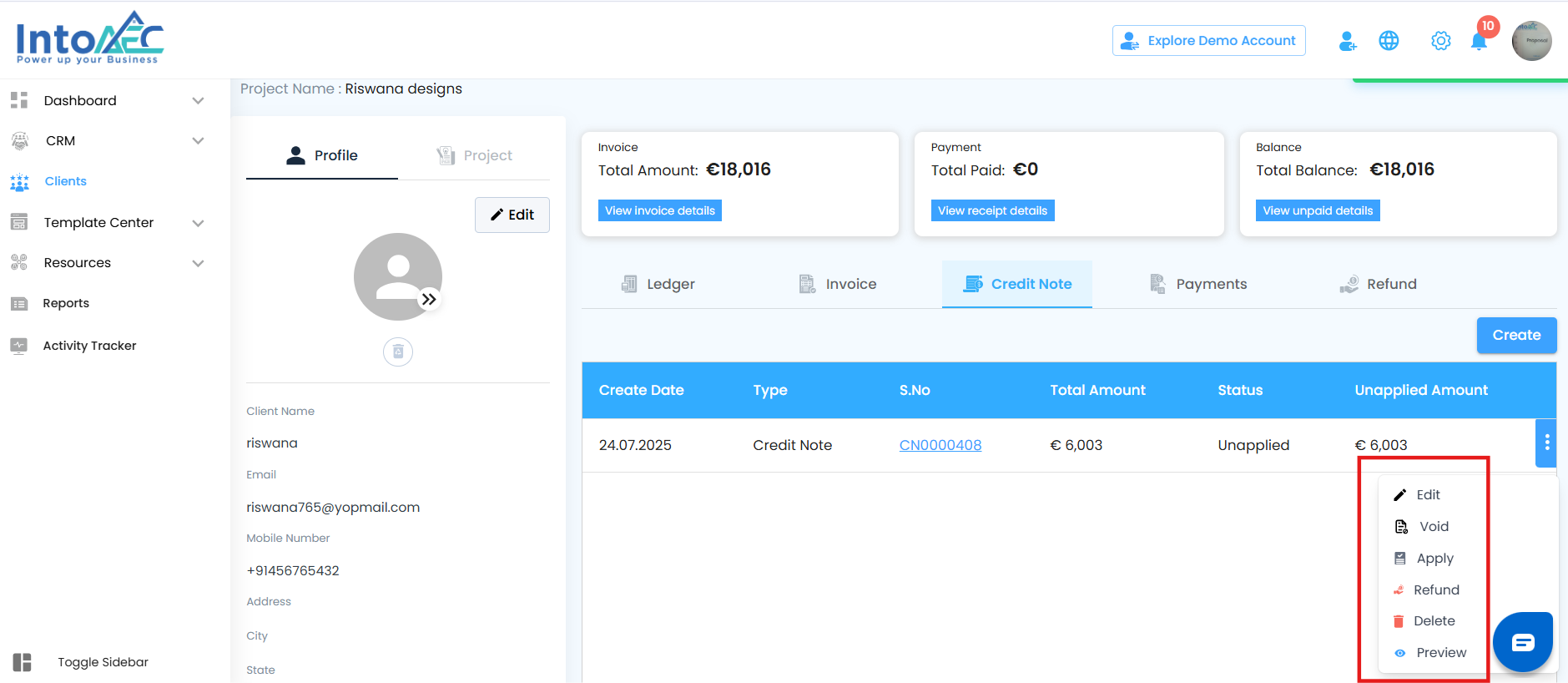
Task: Open the Refund tab
Action: coord(1378,285)
